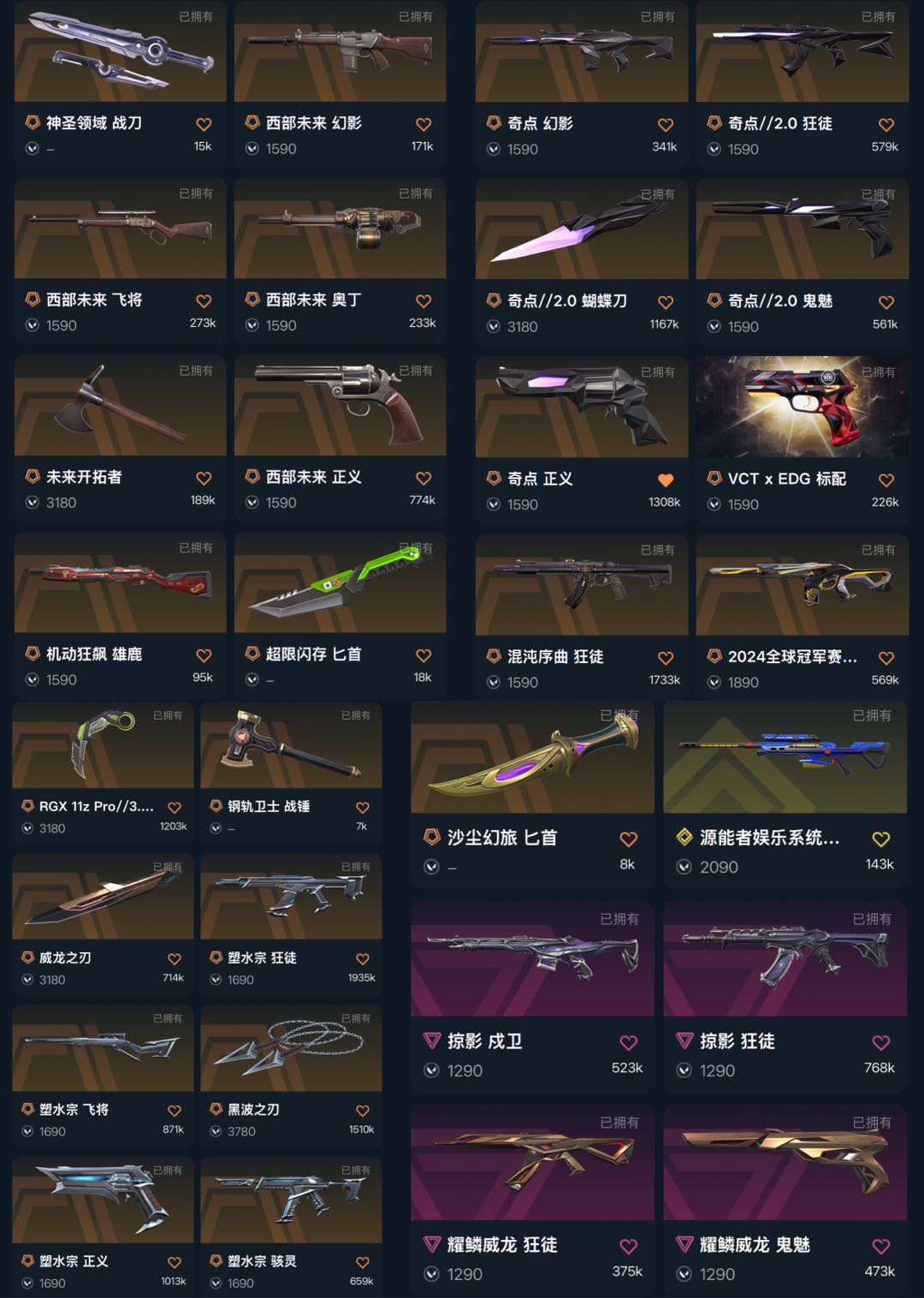This screenshot has width=924, height=1298.
Task: Select the 超限闪存 匕首 knife image
Action: click(341, 582)
